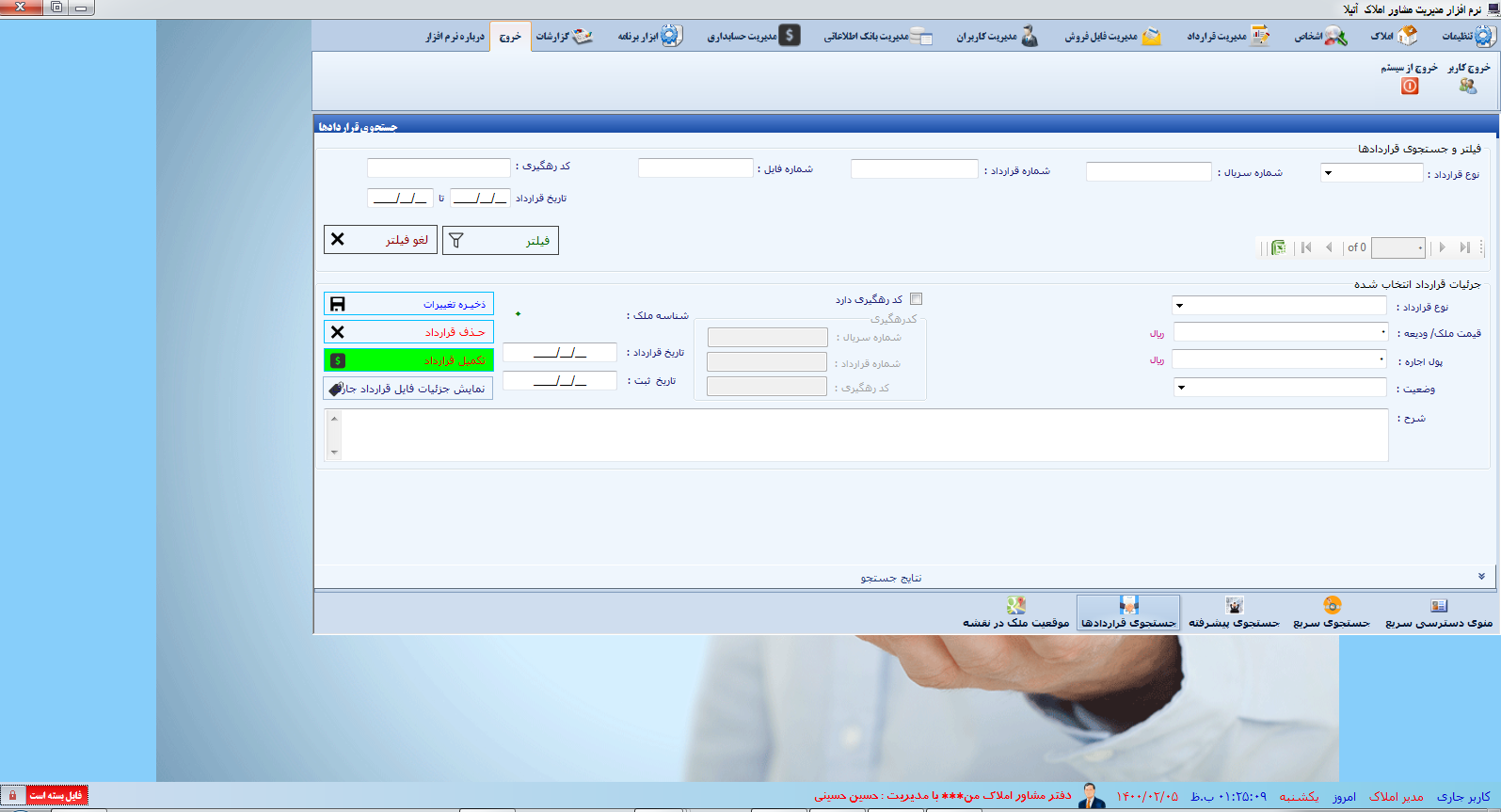Click نمایش جزئیات فایل قرارداد جاری button
Screen dimensions: 1501x812
coord(408,389)
